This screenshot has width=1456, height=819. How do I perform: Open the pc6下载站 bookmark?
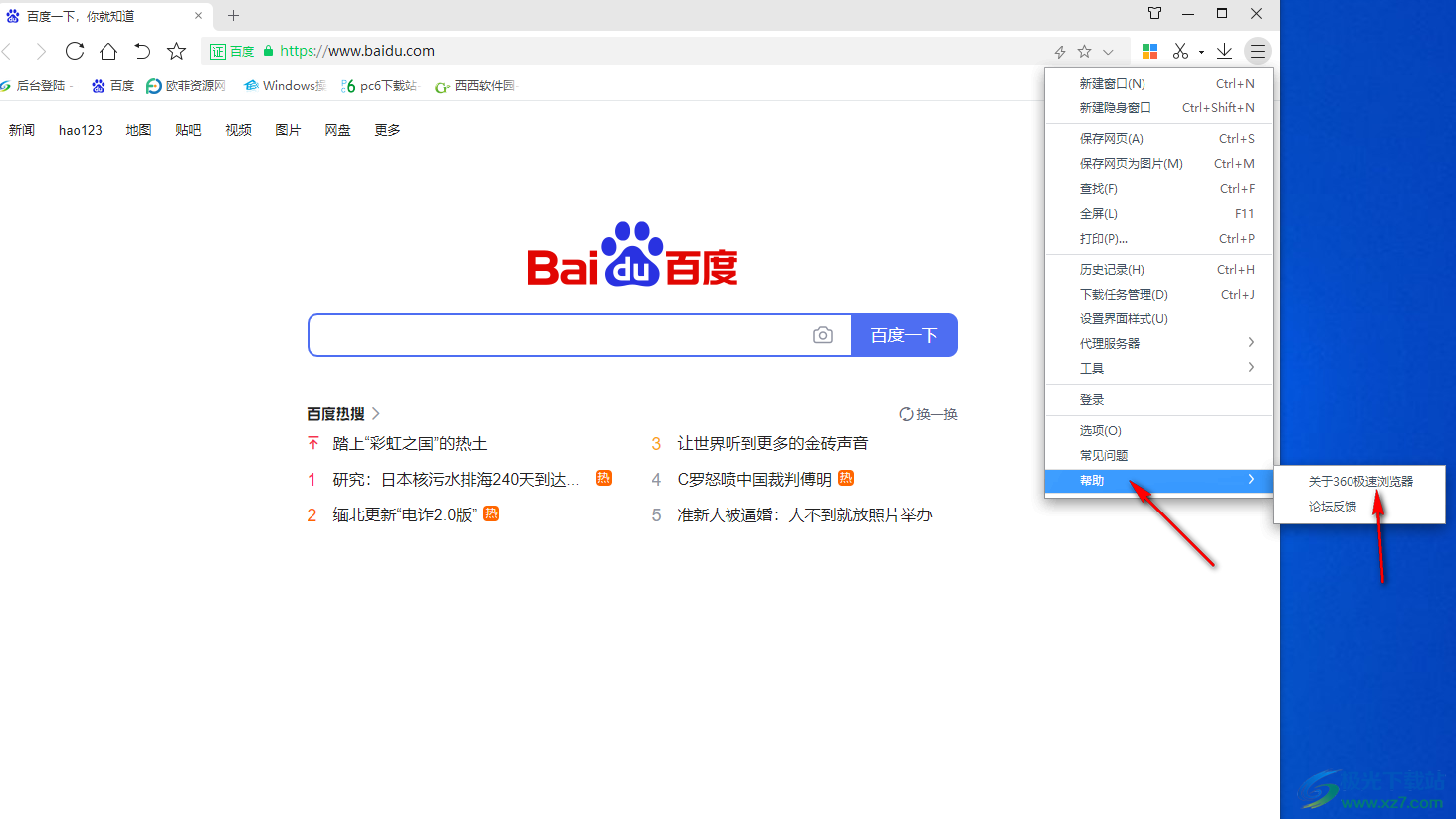tap(379, 86)
